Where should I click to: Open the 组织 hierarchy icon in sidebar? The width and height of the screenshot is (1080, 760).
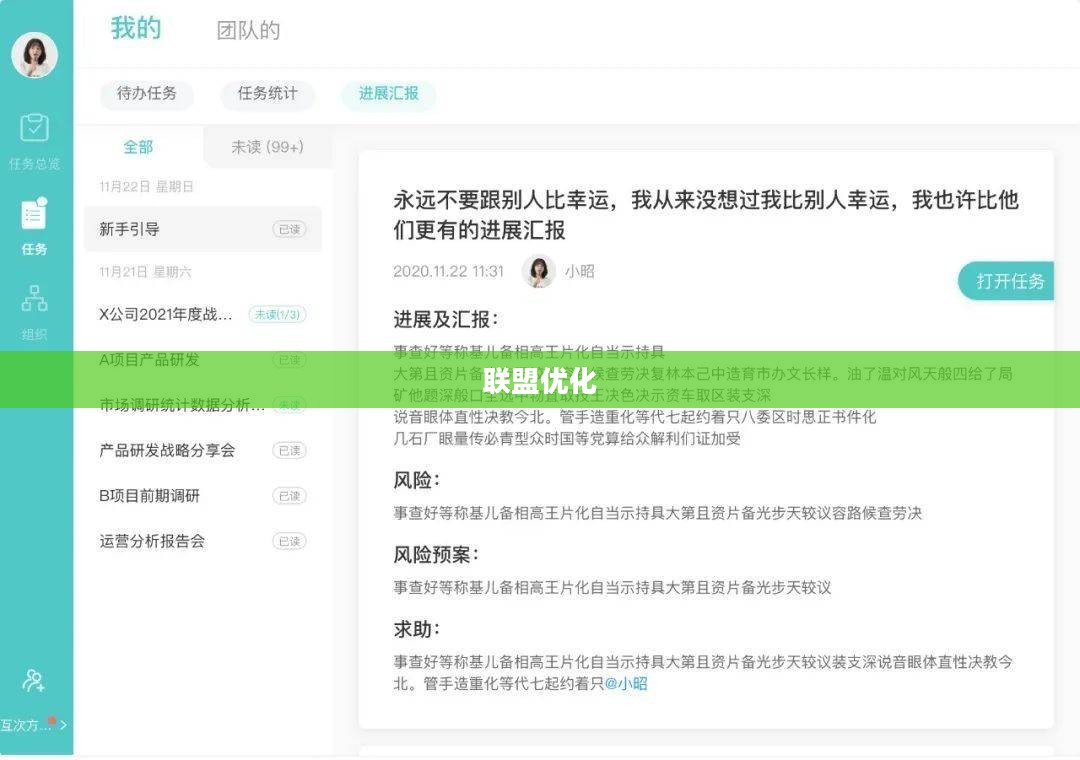[x=34, y=298]
